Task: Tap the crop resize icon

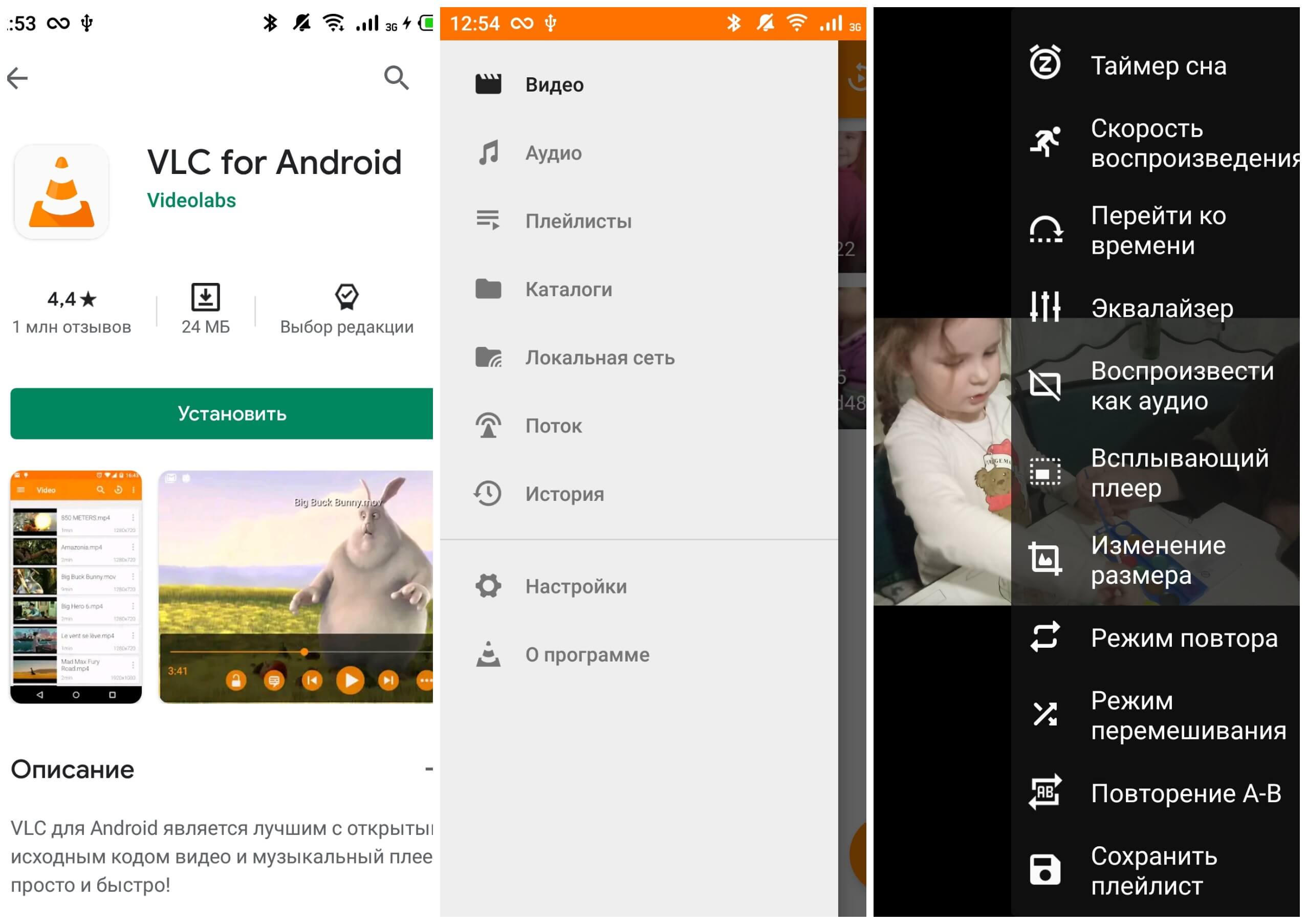Action: [1045, 559]
